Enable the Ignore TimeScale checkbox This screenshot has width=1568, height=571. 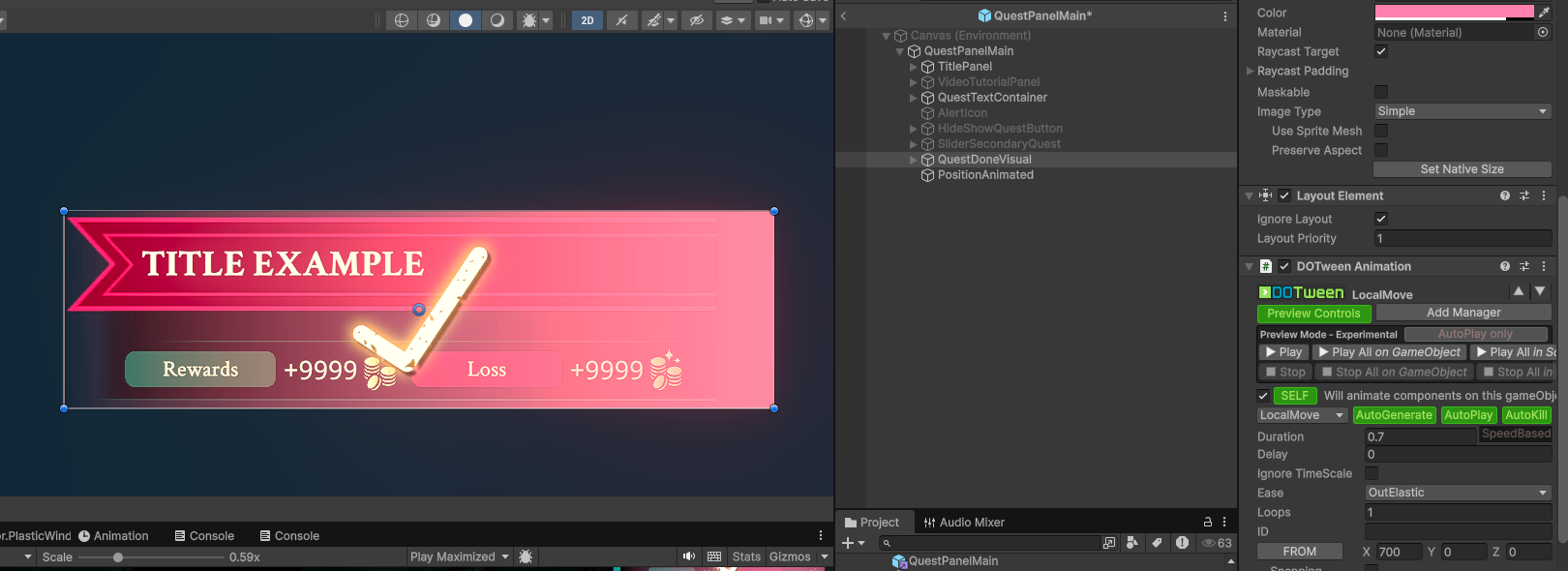pos(1372,473)
